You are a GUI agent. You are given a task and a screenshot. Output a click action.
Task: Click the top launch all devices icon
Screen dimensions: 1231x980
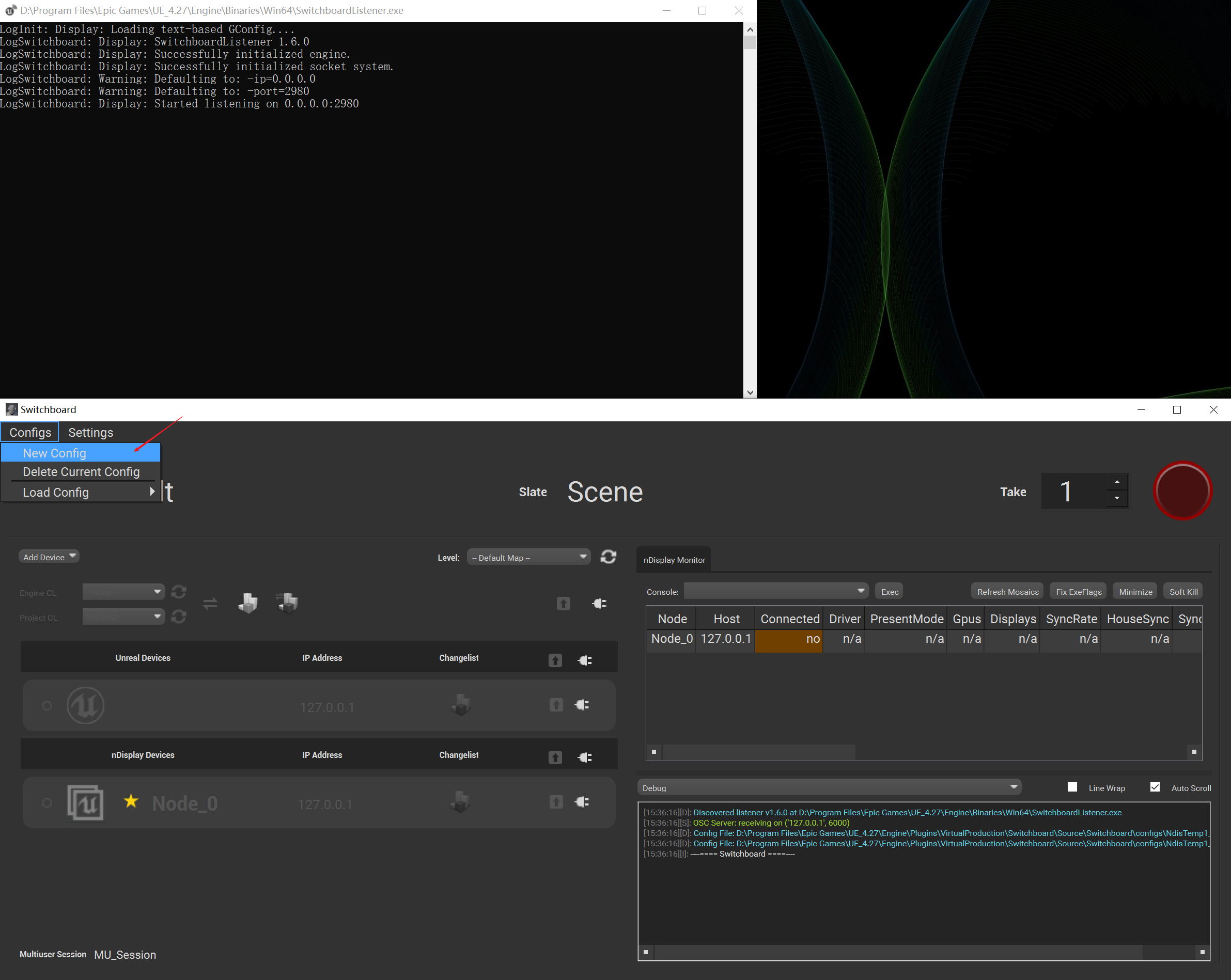pos(563,603)
